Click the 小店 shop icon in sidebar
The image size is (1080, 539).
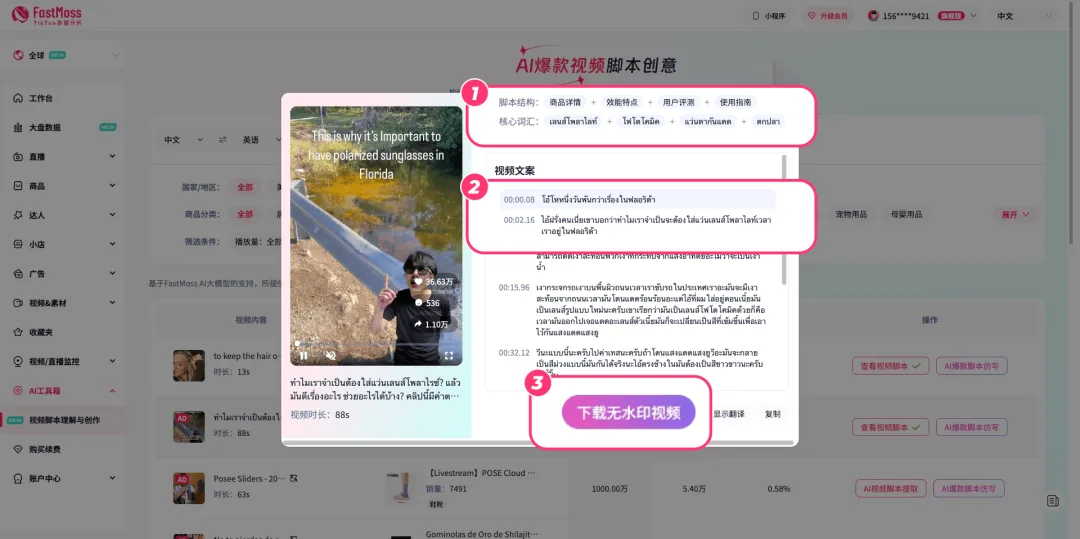[19, 244]
